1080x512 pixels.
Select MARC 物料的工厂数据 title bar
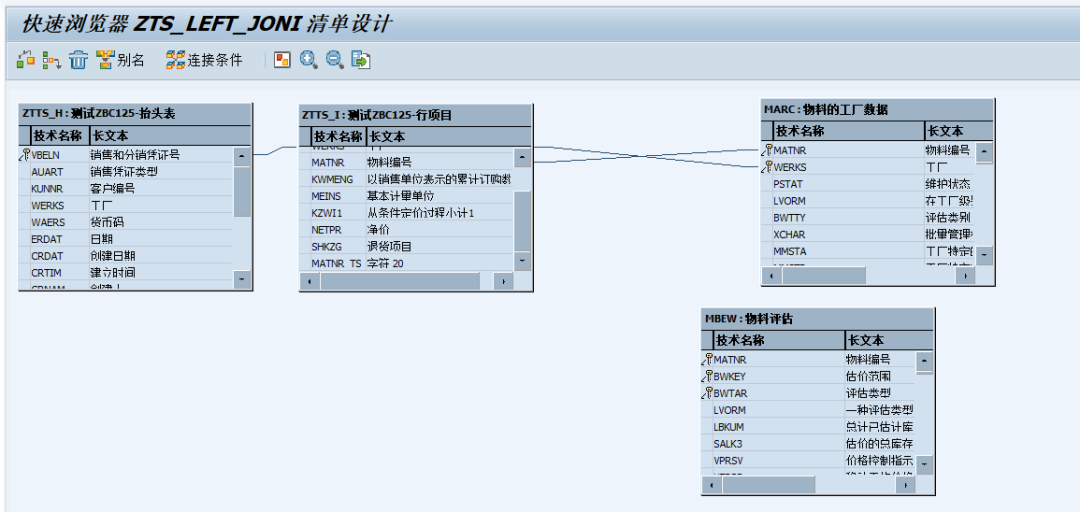pyautogui.click(x=878, y=109)
